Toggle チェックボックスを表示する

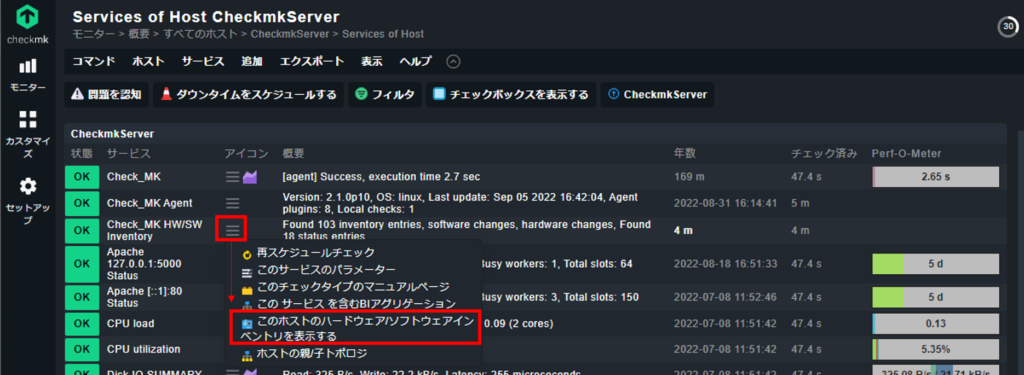511,95
